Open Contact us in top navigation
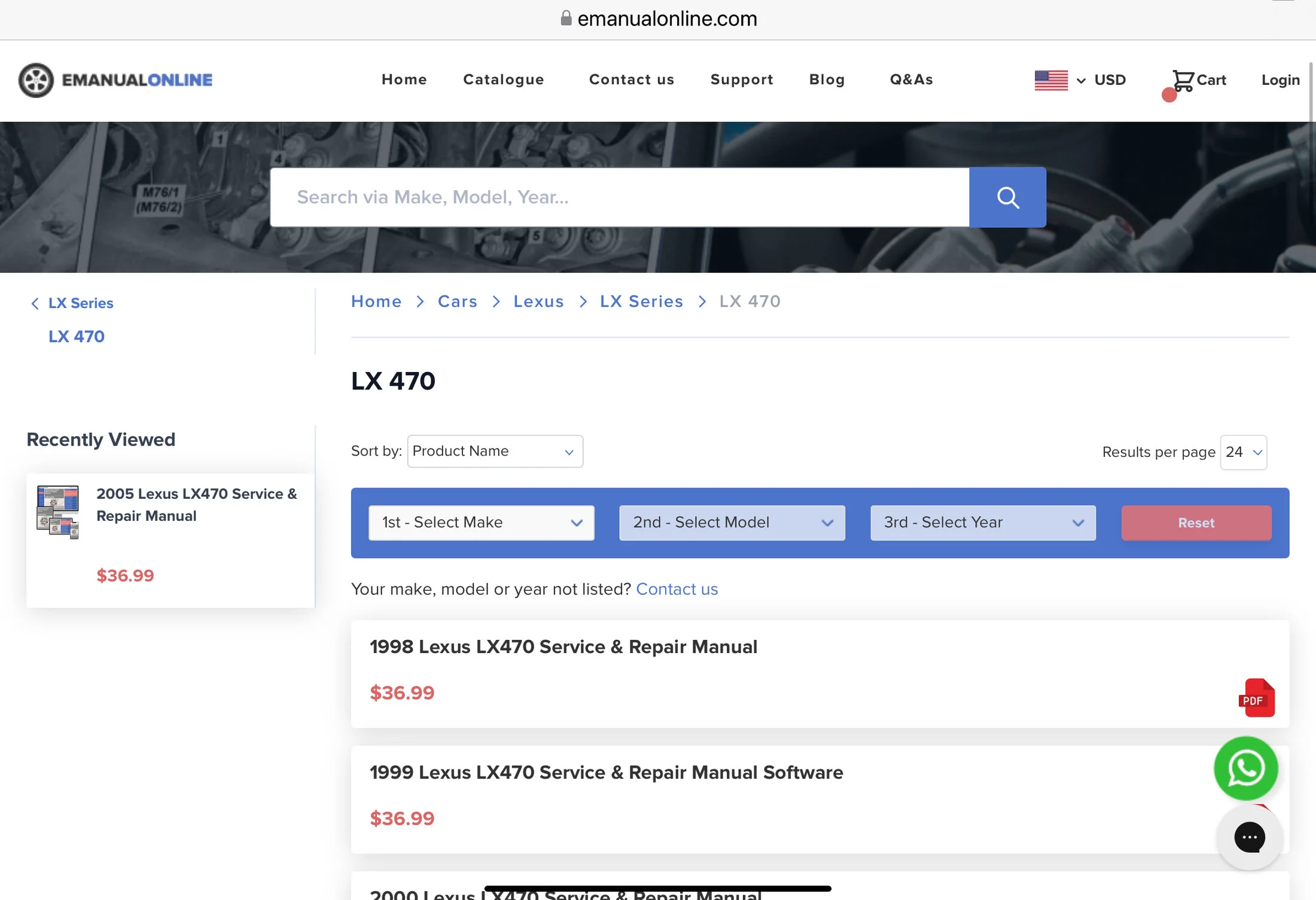The image size is (1316, 900). tap(632, 80)
